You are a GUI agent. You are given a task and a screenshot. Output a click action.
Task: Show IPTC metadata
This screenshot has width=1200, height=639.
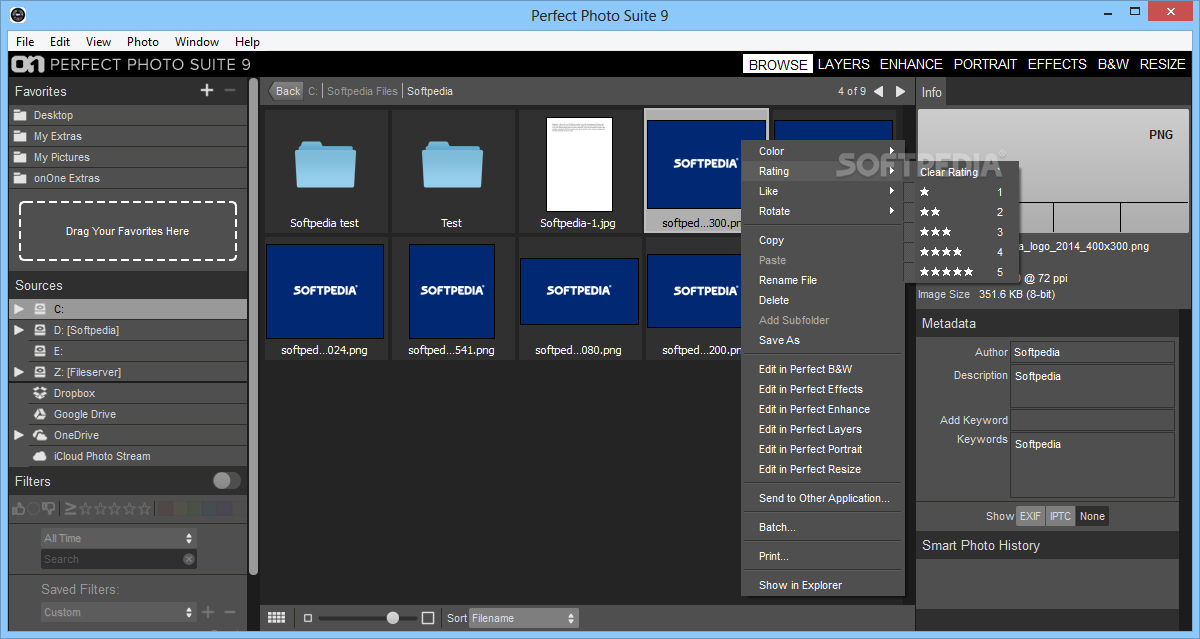pyautogui.click(x=1060, y=516)
